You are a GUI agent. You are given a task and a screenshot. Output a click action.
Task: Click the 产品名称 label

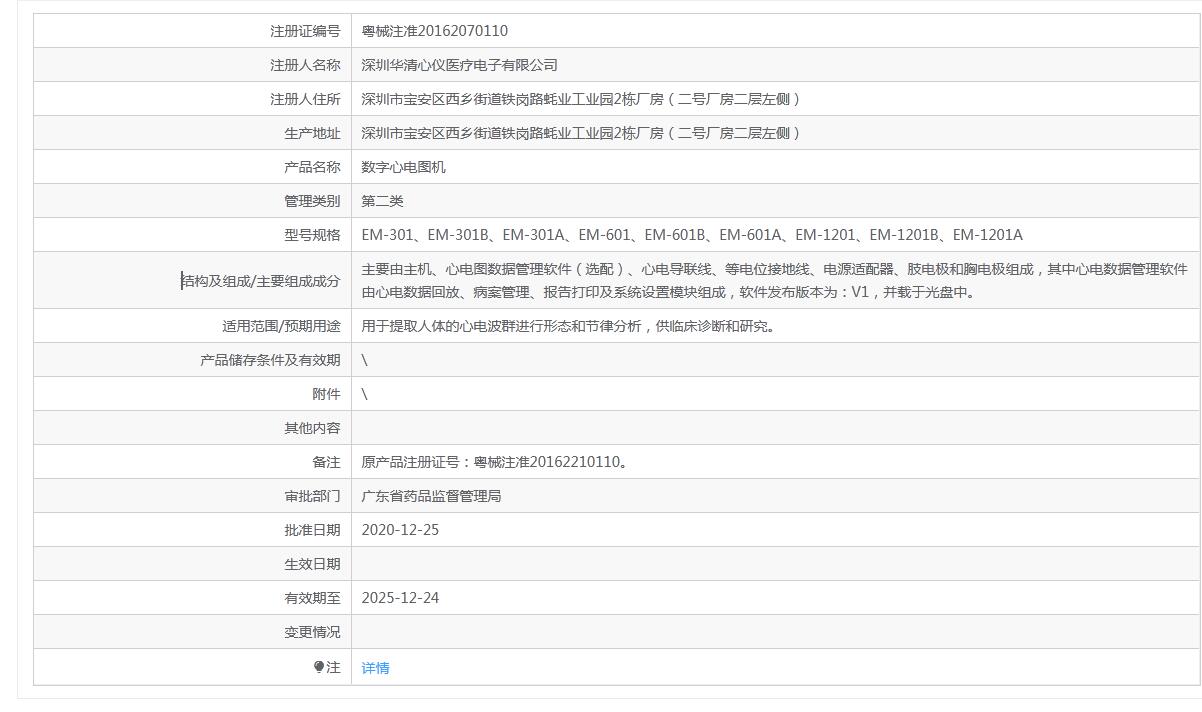point(312,167)
